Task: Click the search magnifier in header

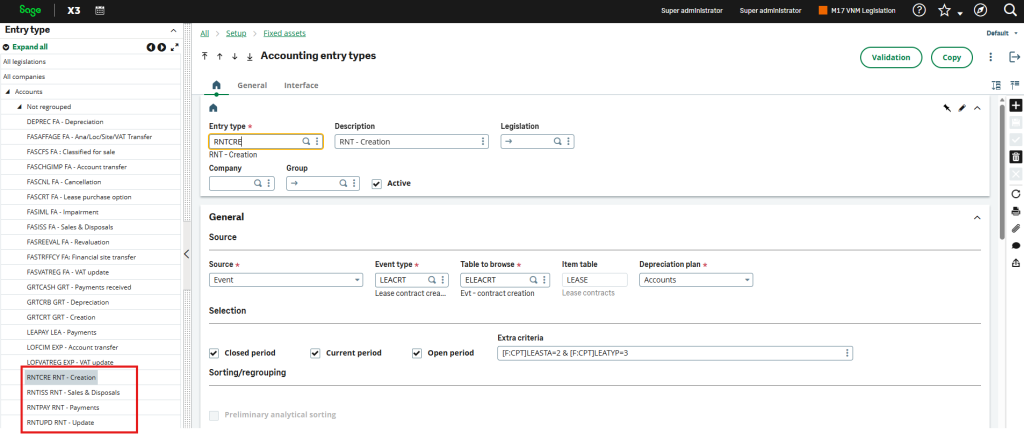Action: point(1009,10)
